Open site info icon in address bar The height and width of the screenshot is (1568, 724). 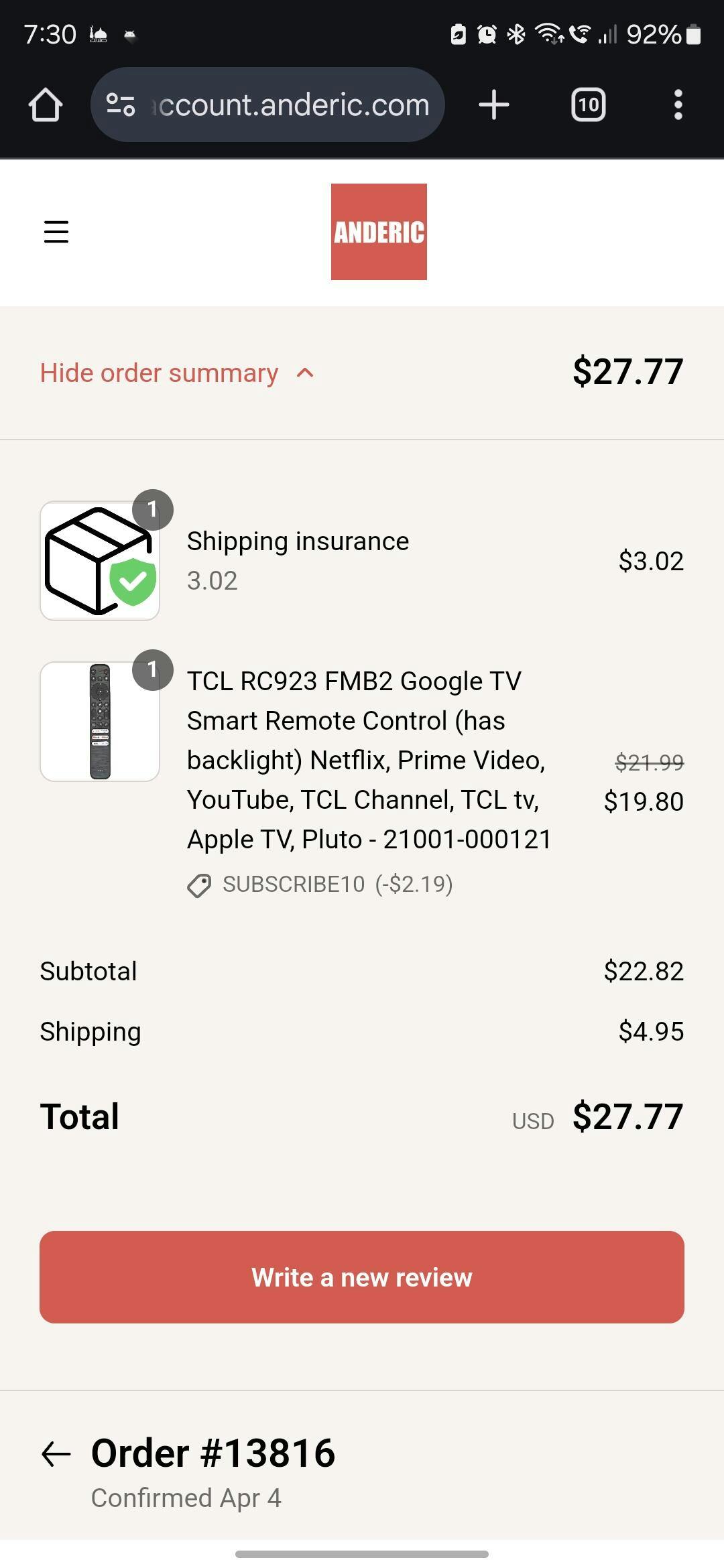tap(121, 105)
